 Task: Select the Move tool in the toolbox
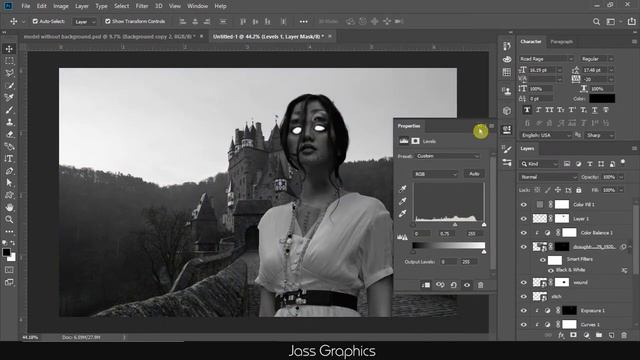point(9,49)
